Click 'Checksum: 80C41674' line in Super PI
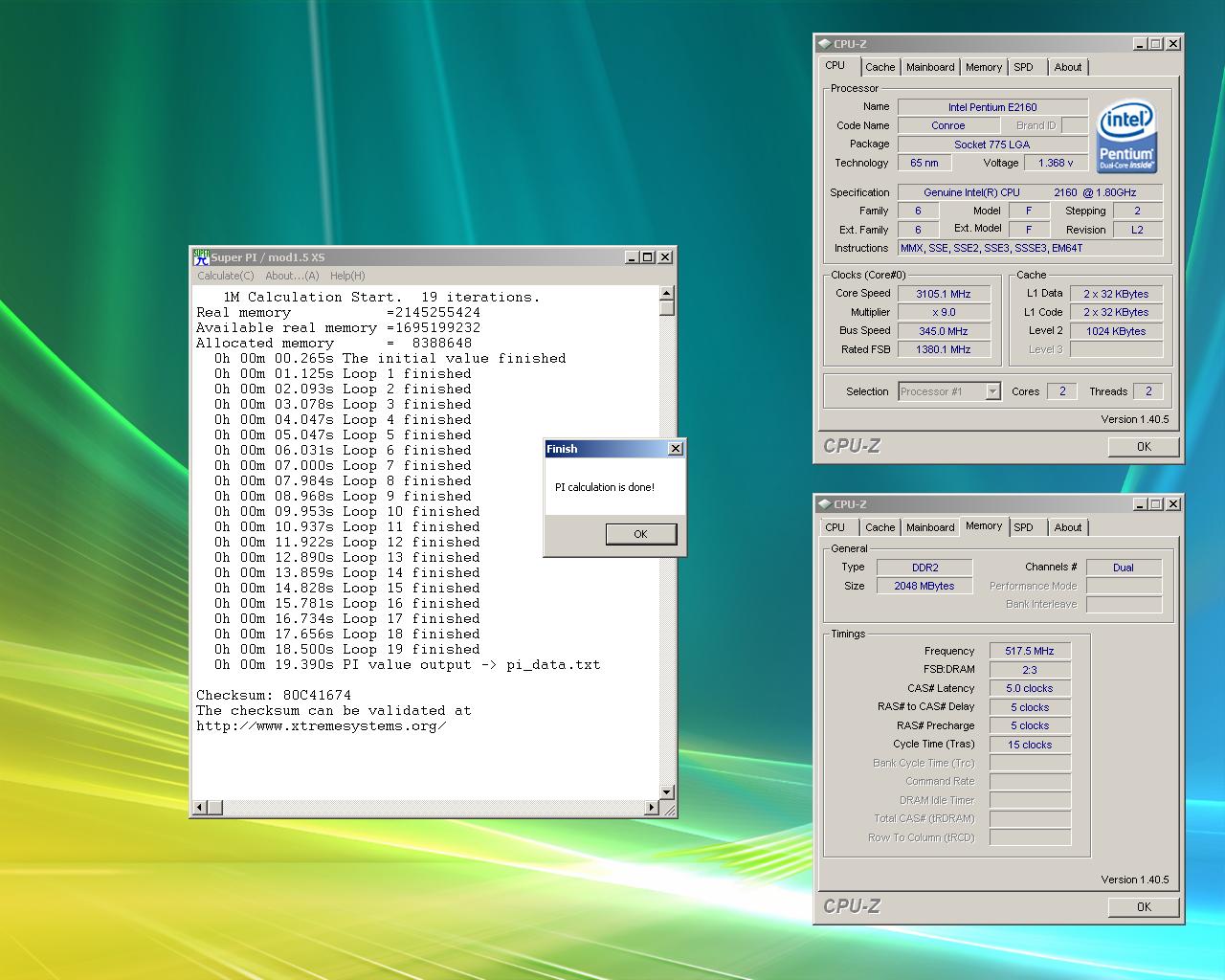This screenshot has width=1225, height=980. 274,695
